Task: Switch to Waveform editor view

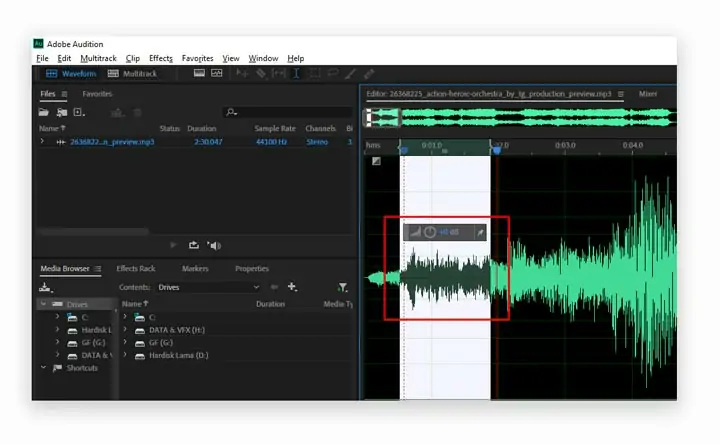Action: [71, 73]
